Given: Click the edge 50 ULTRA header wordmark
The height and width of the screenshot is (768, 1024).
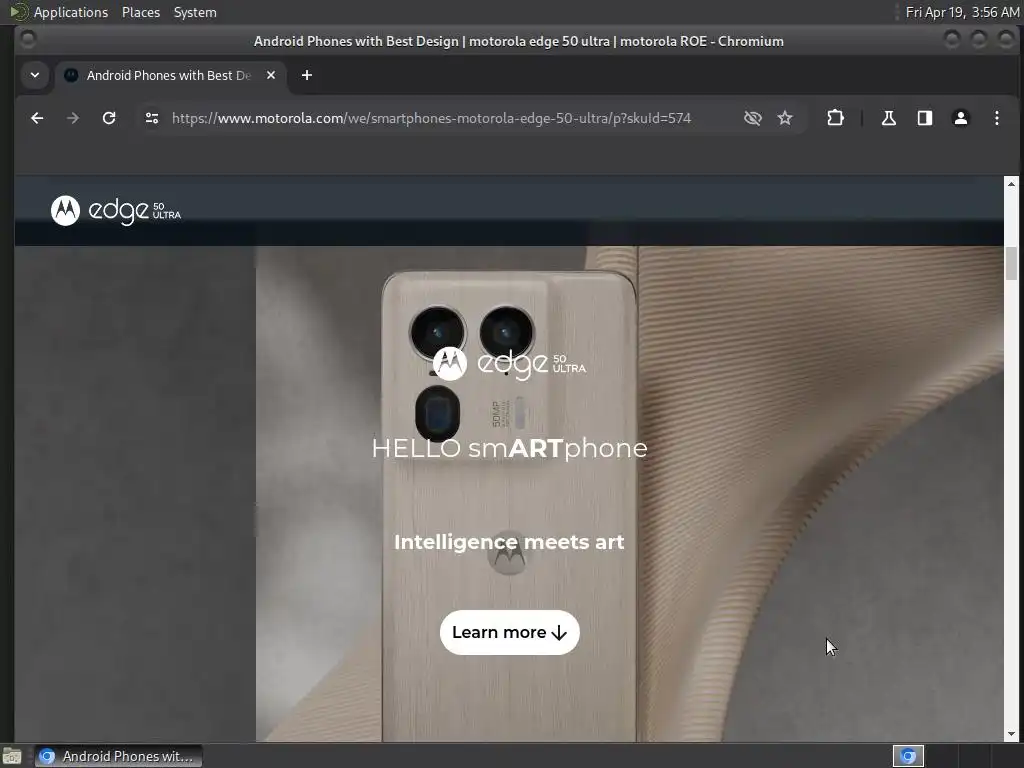Looking at the screenshot, I should point(135,211).
